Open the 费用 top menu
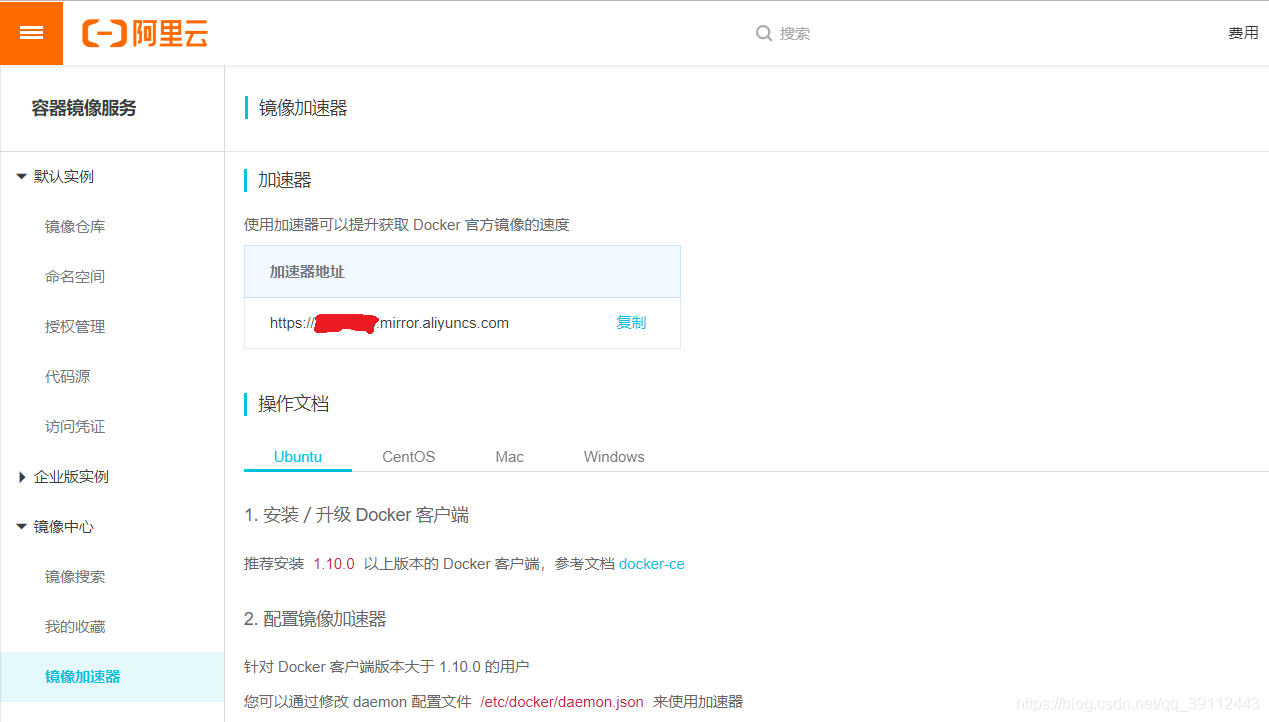Viewport: 1269px width, 722px height. pyautogui.click(x=1243, y=33)
